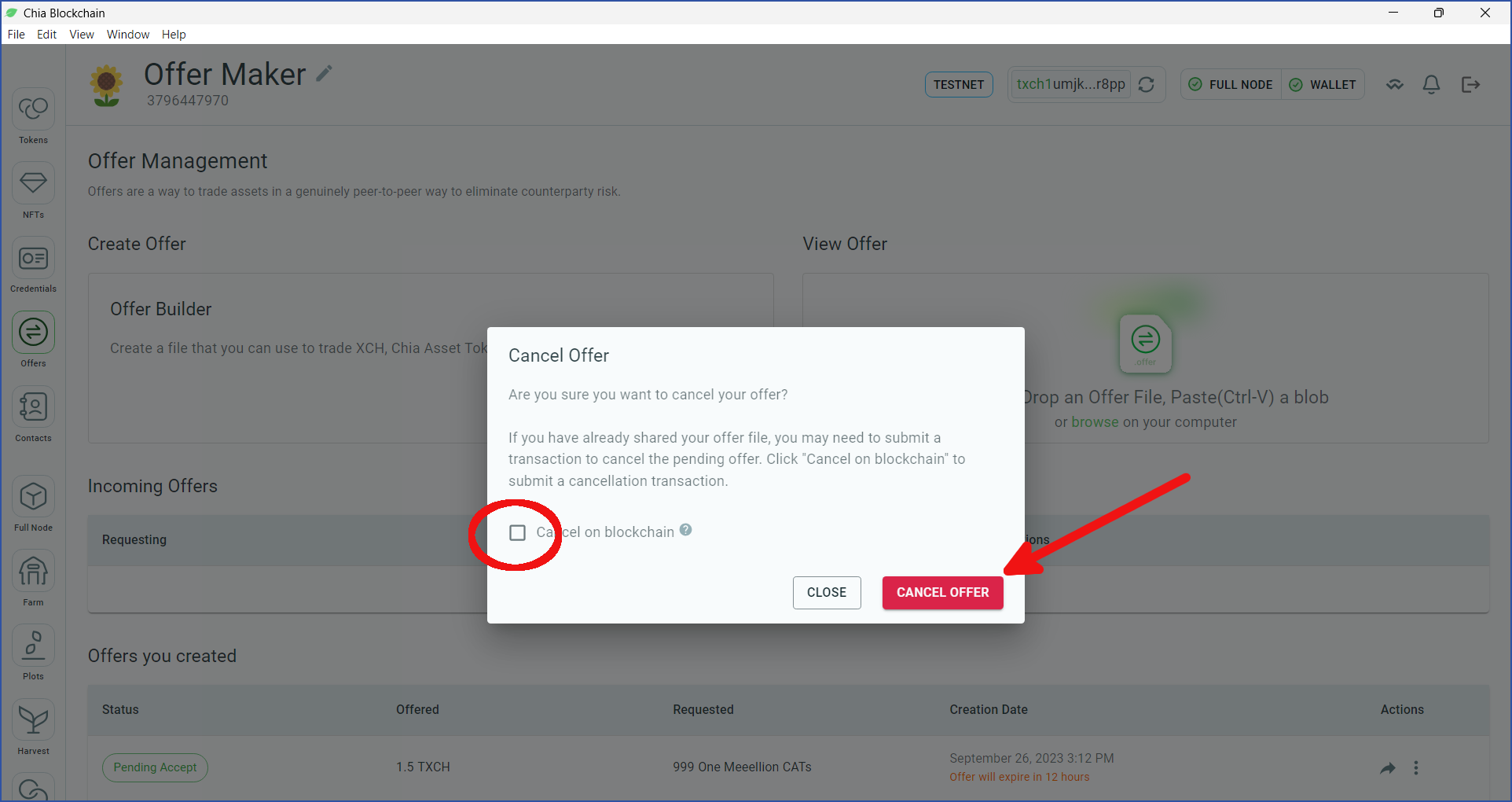Click the Status column header
1512x802 pixels.
(x=120, y=710)
